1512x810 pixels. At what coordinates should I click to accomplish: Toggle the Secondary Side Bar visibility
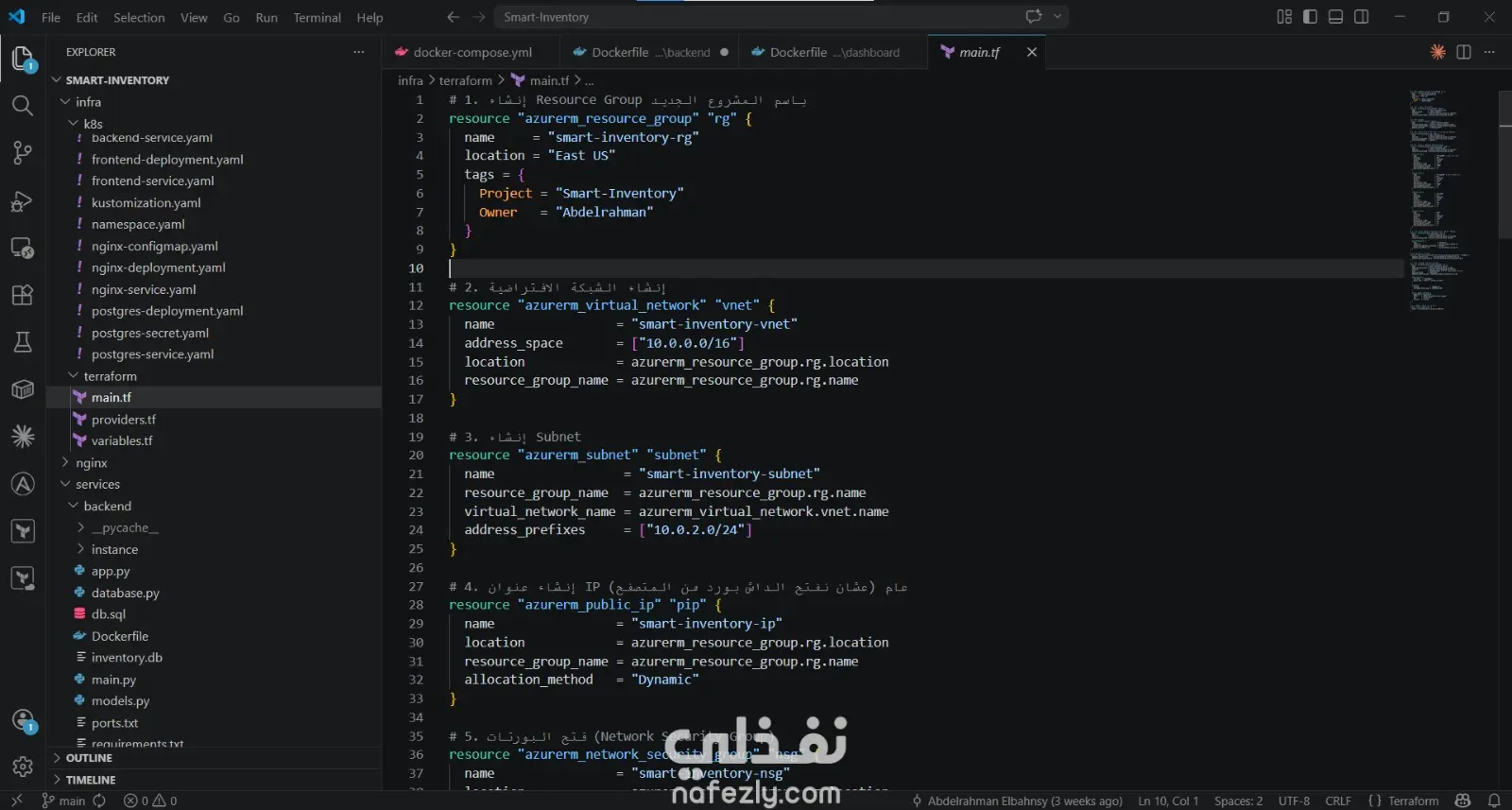pos(1362,17)
